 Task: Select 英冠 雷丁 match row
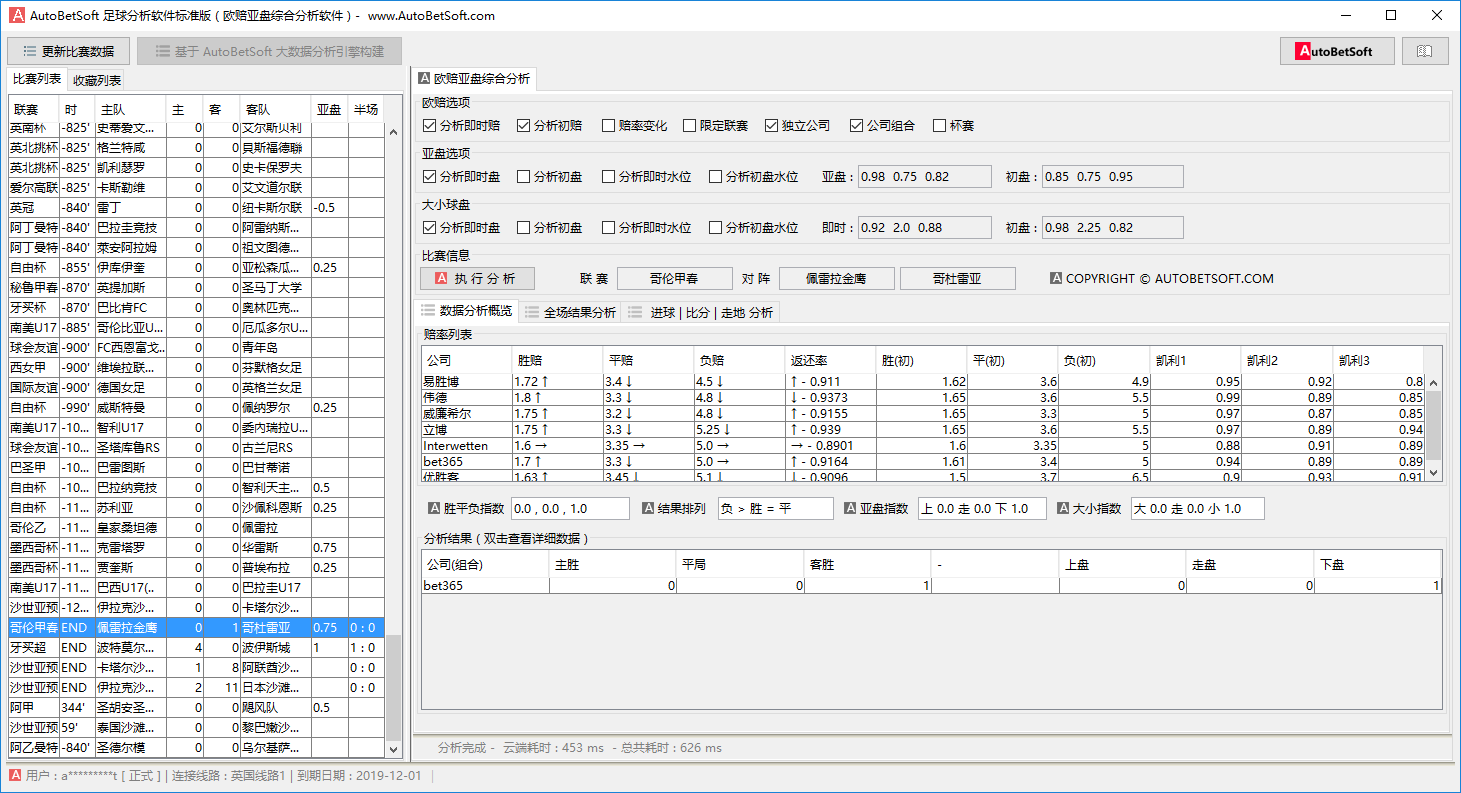pos(195,208)
